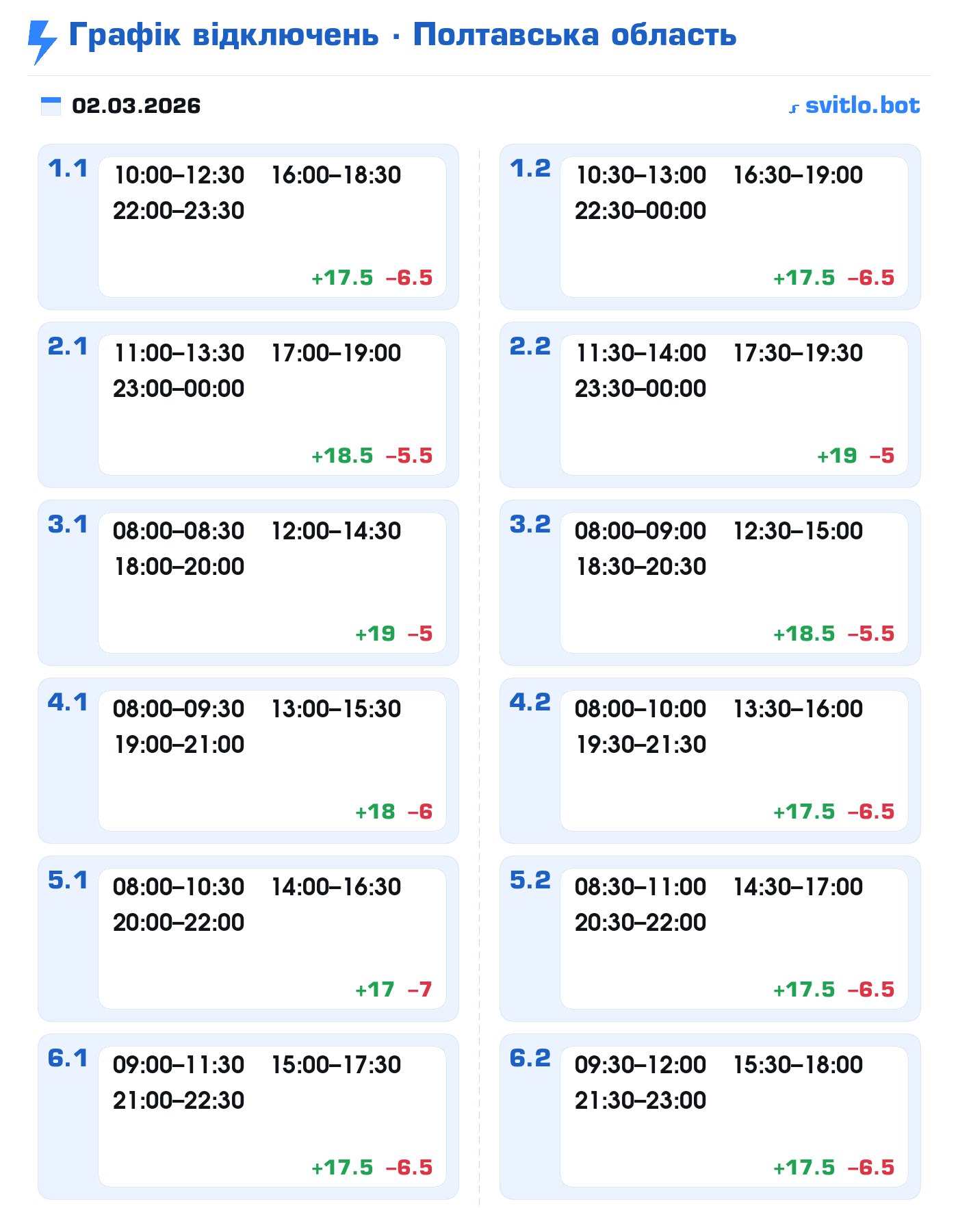Select the group 4.1 label
Viewport: 958px width, 1232px height.
68,702
